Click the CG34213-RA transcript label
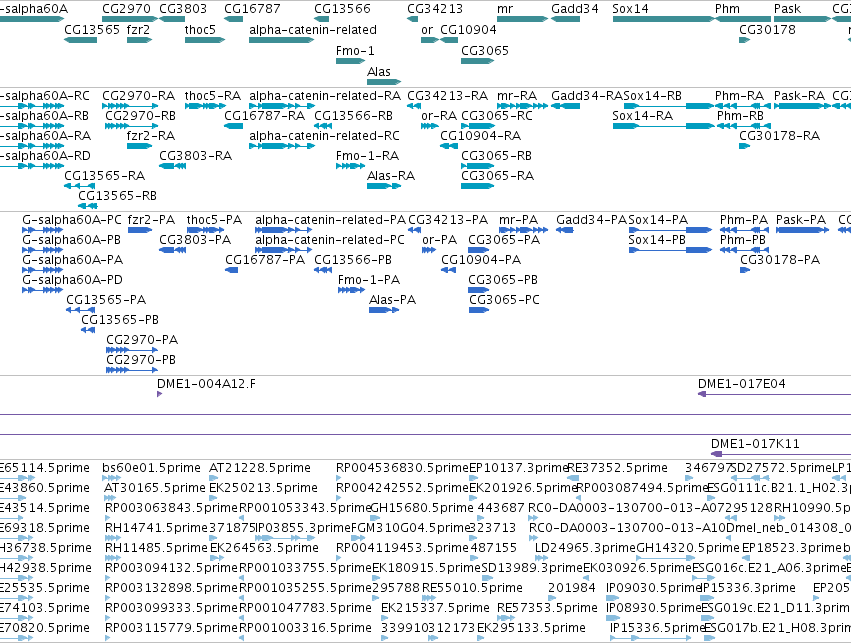 [x=447, y=96]
